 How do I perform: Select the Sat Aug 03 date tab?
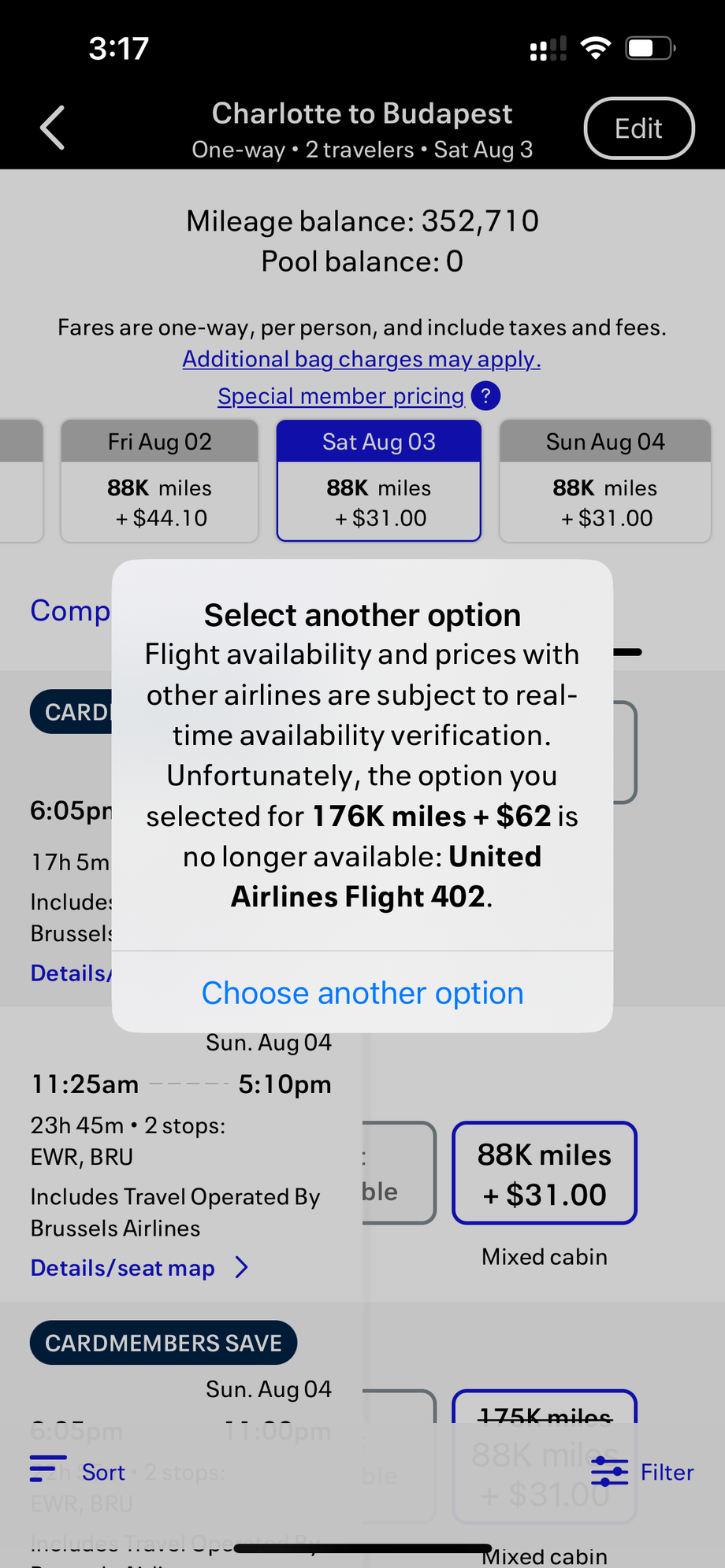378,480
